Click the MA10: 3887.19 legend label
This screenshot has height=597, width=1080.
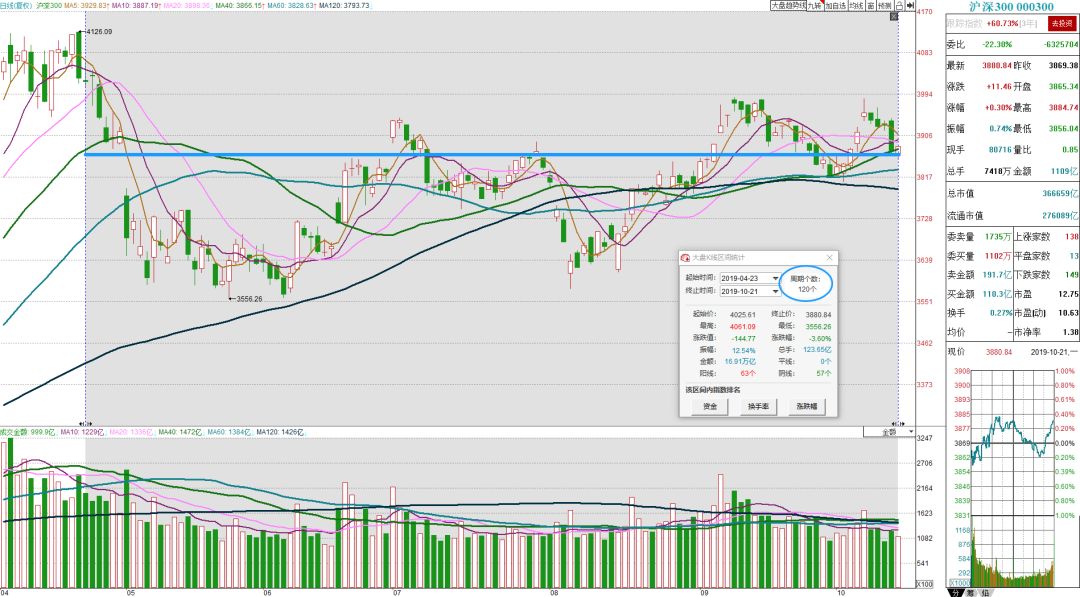coord(136,6)
